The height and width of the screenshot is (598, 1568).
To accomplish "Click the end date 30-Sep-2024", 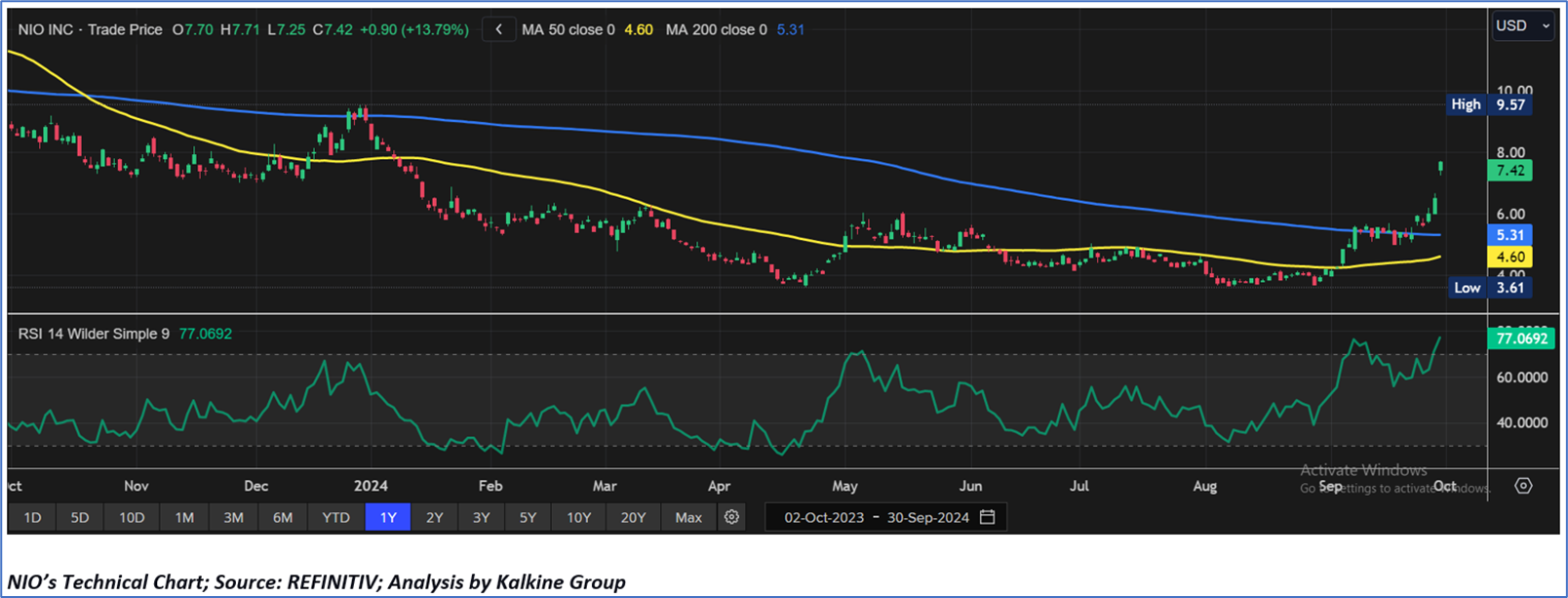I will (928, 518).
